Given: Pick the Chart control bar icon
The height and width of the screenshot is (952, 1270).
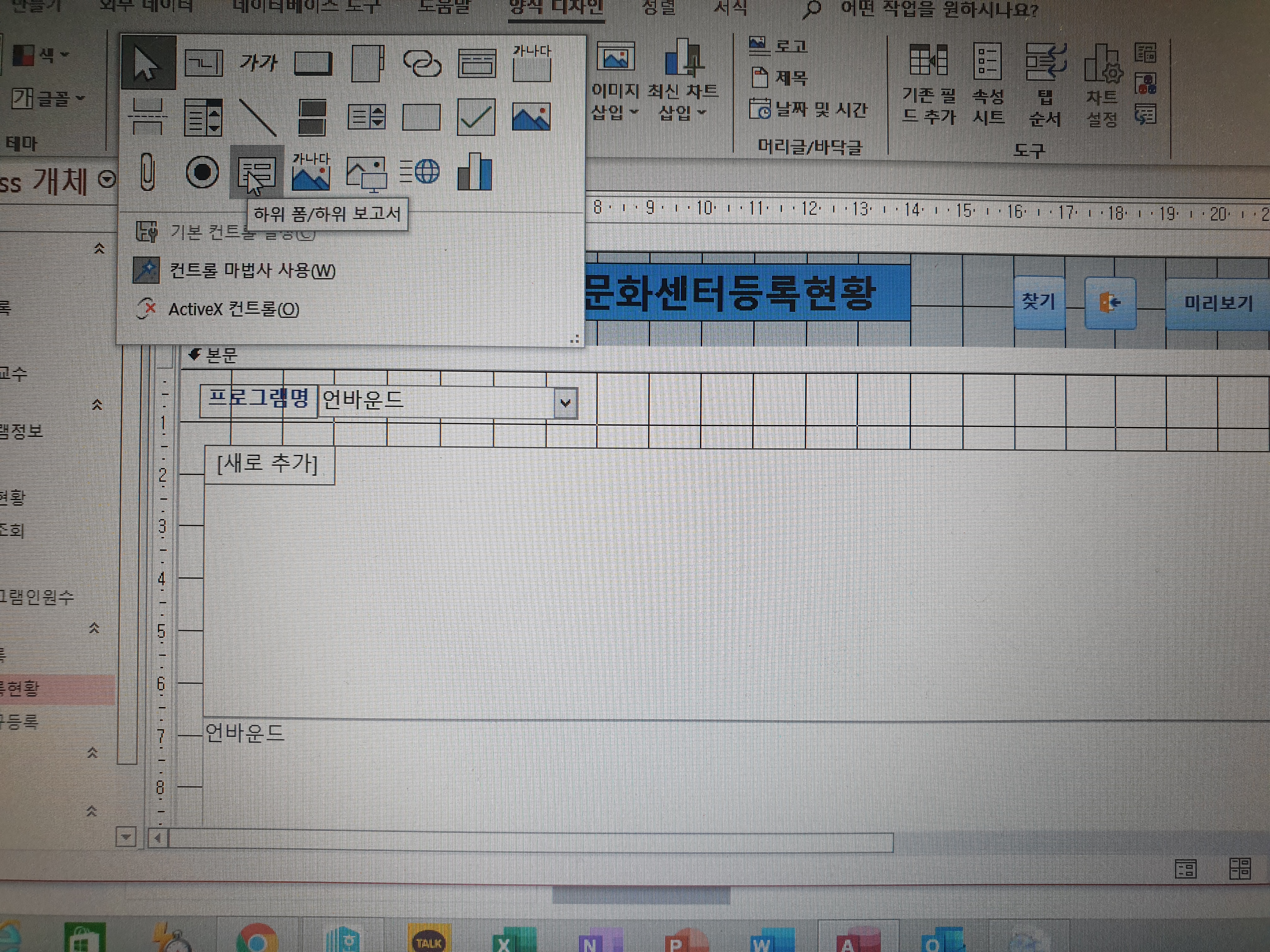Looking at the screenshot, I should point(475,172).
